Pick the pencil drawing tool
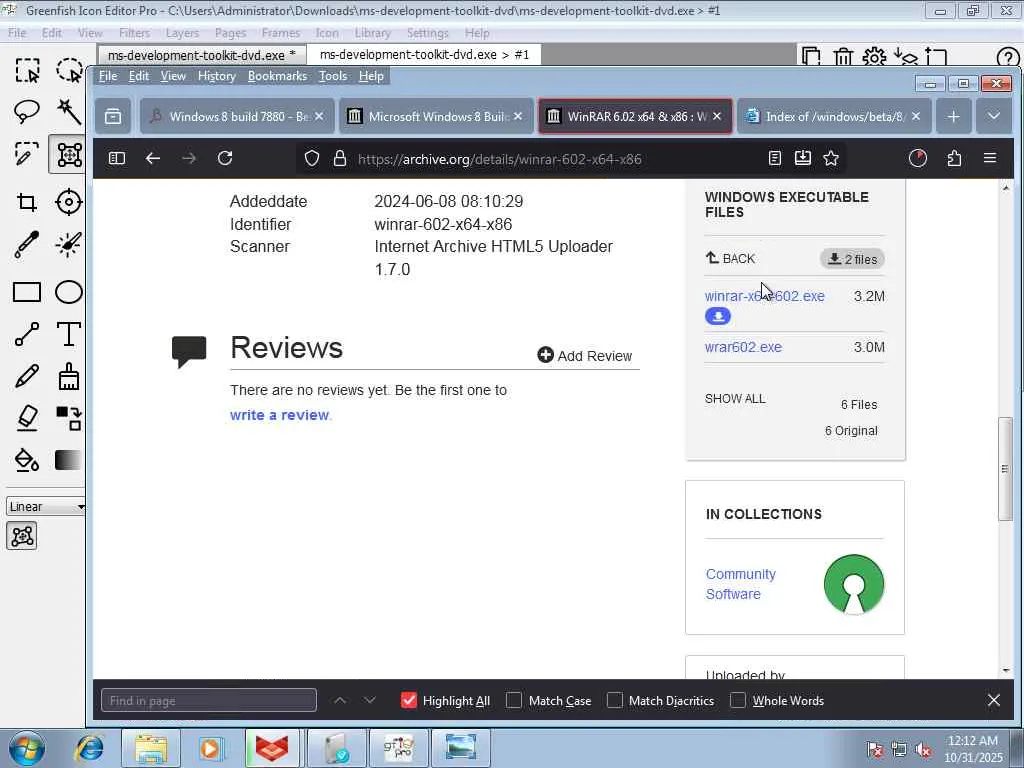 (x=27, y=377)
